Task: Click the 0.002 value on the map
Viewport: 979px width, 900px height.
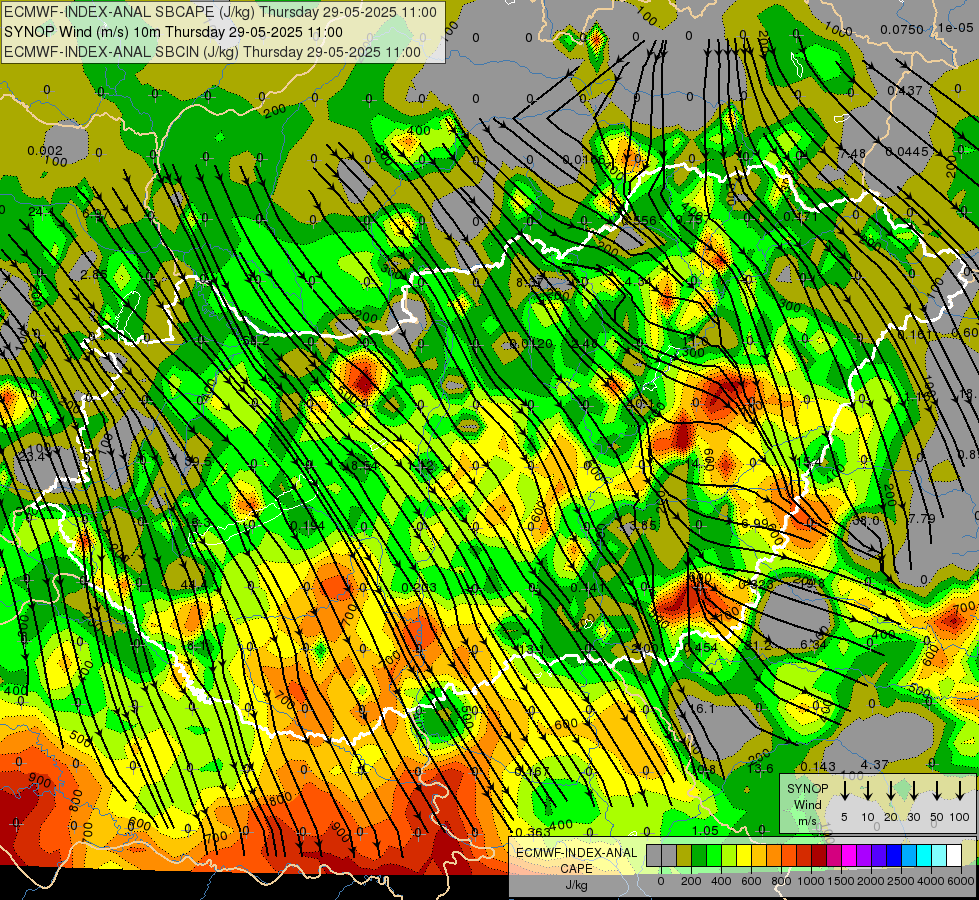Action: pyautogui.click(x=45, y=151)
